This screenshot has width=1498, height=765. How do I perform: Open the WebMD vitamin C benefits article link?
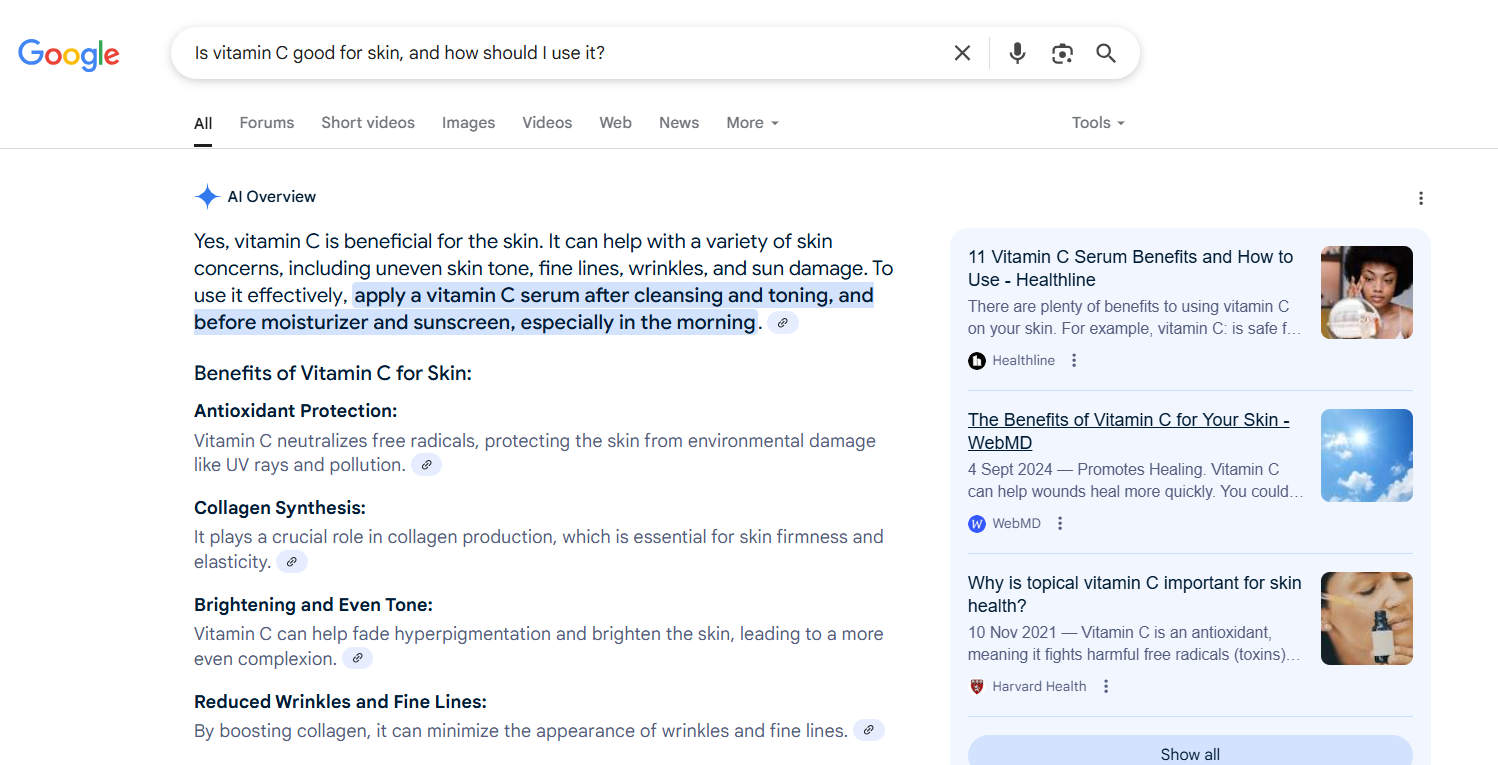click(1128, 430)
